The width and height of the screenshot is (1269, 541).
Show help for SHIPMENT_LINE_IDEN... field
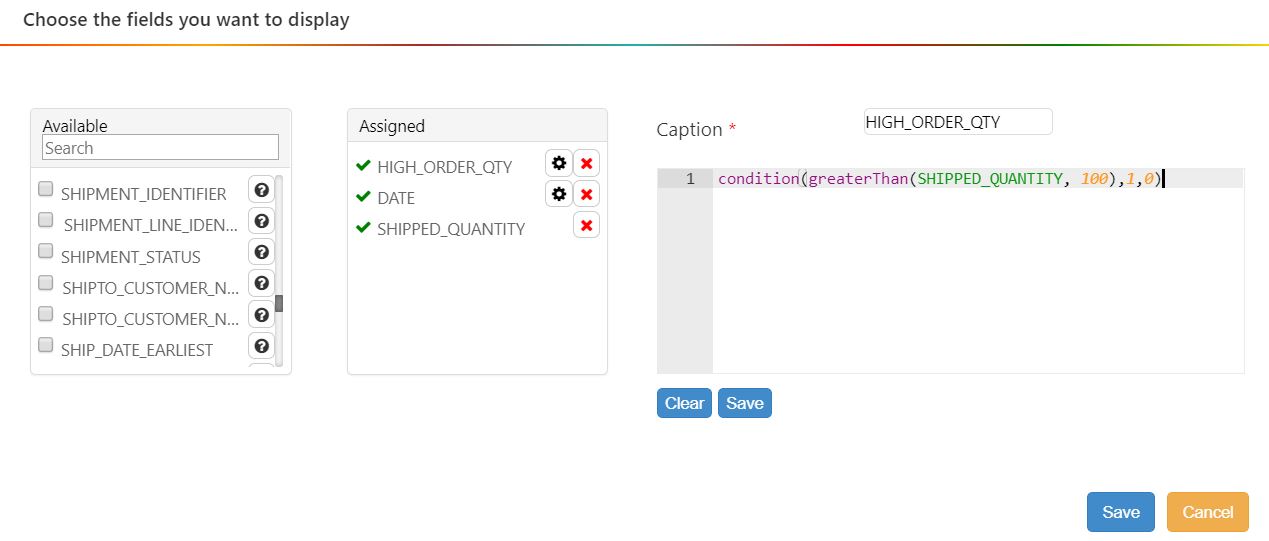pyautogui.click(x=261, y=221)
